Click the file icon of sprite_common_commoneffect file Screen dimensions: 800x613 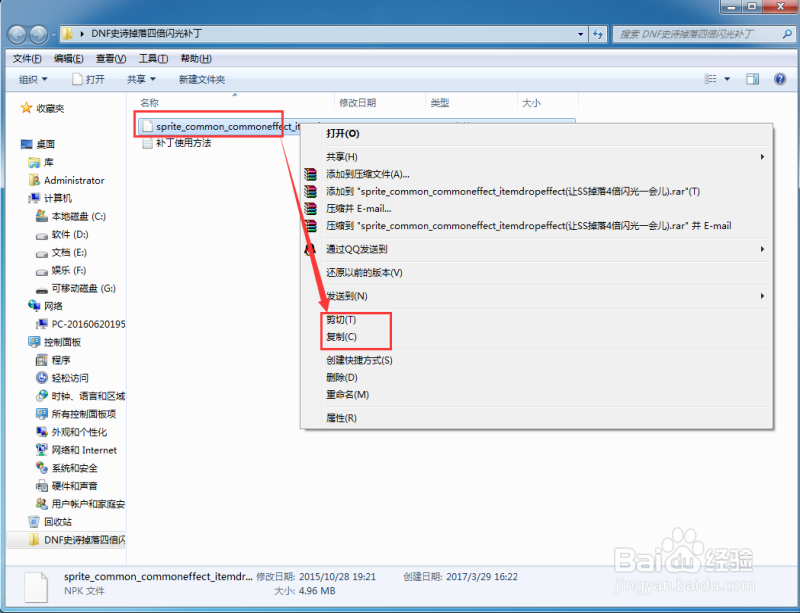[147, 126]
